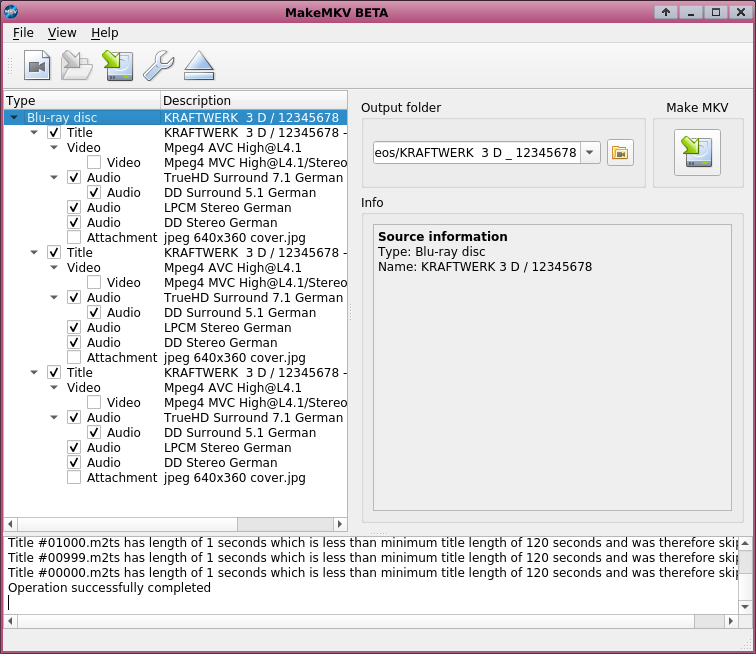Viewport: 756px width, 654px height.
Task: Click the Open disc folder toolbar icon
Action: 77,66
